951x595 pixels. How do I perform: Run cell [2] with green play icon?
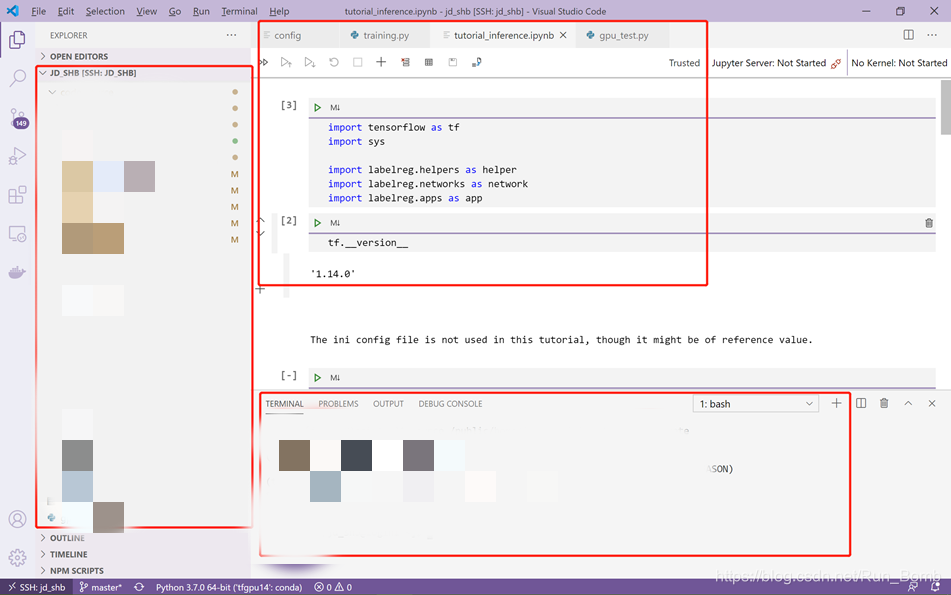click(x=317, y=223)
